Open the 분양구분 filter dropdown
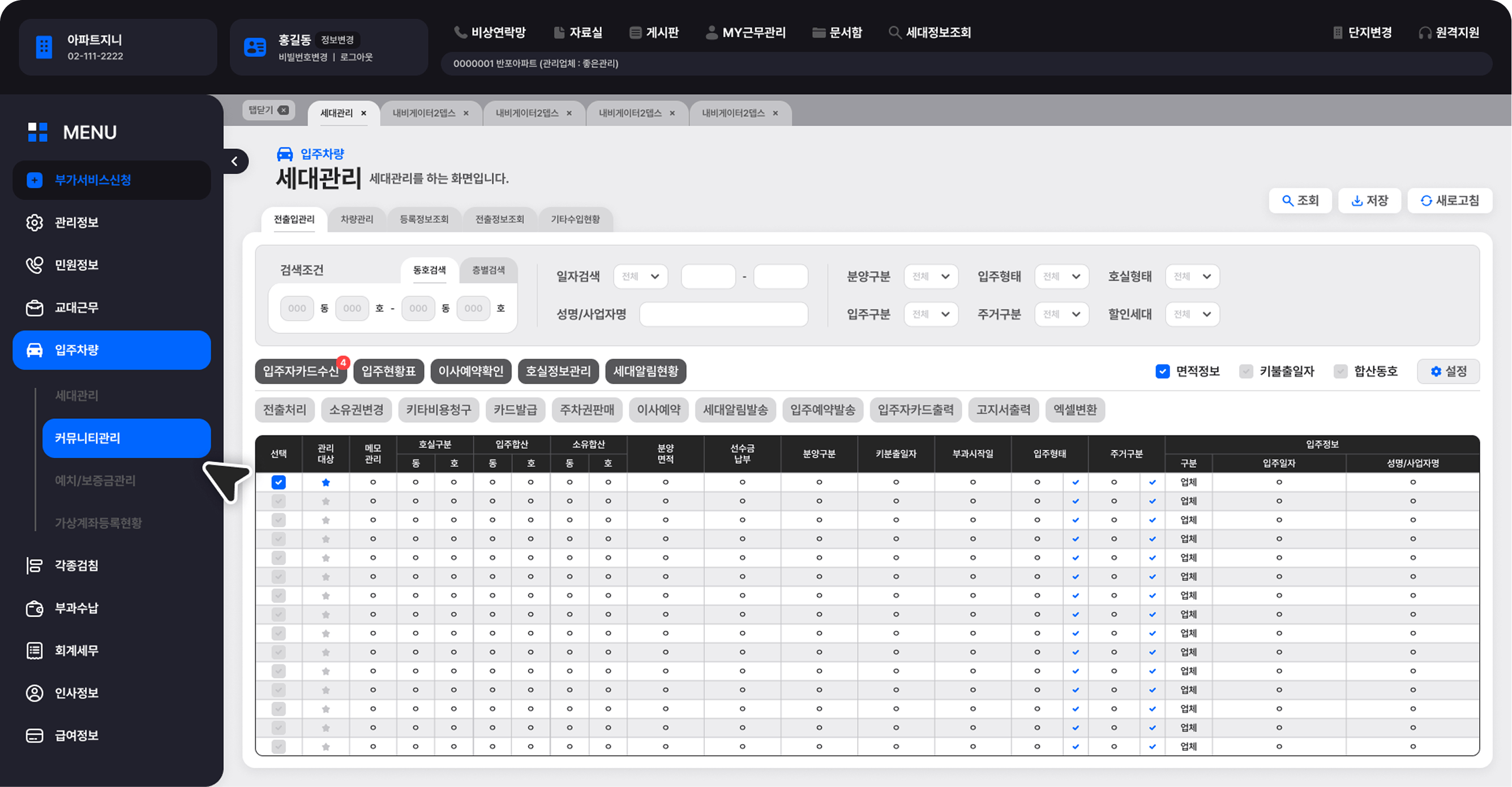 tap(931, 276)
